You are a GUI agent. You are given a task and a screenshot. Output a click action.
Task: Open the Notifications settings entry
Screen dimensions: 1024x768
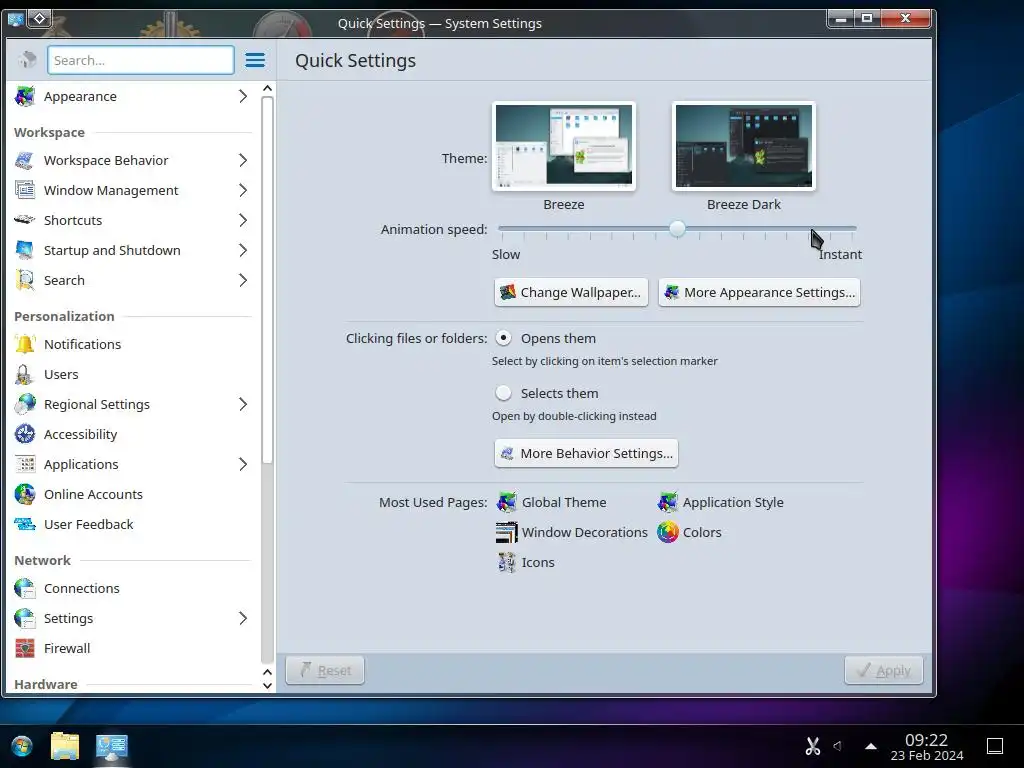131,344
